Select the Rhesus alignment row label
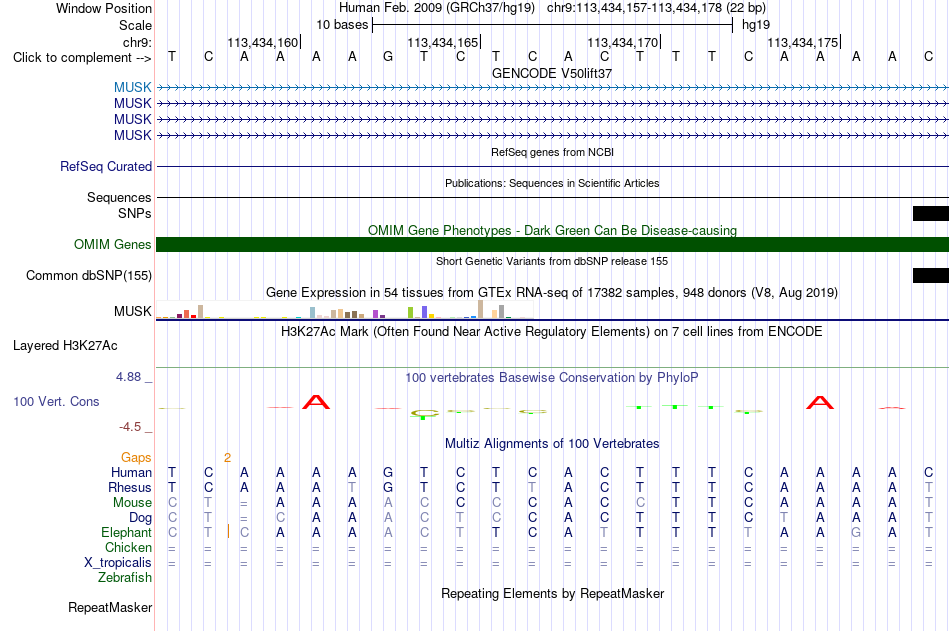The image size is (950, 631). click(x=130, y=487)
